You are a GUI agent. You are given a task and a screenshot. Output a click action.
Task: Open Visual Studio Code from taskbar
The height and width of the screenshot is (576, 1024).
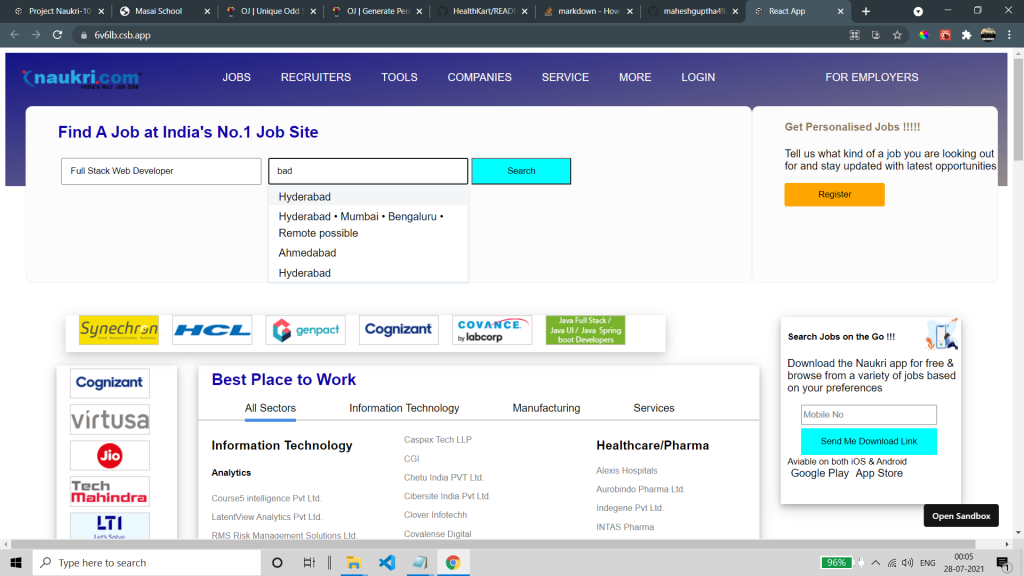(387, 563)
